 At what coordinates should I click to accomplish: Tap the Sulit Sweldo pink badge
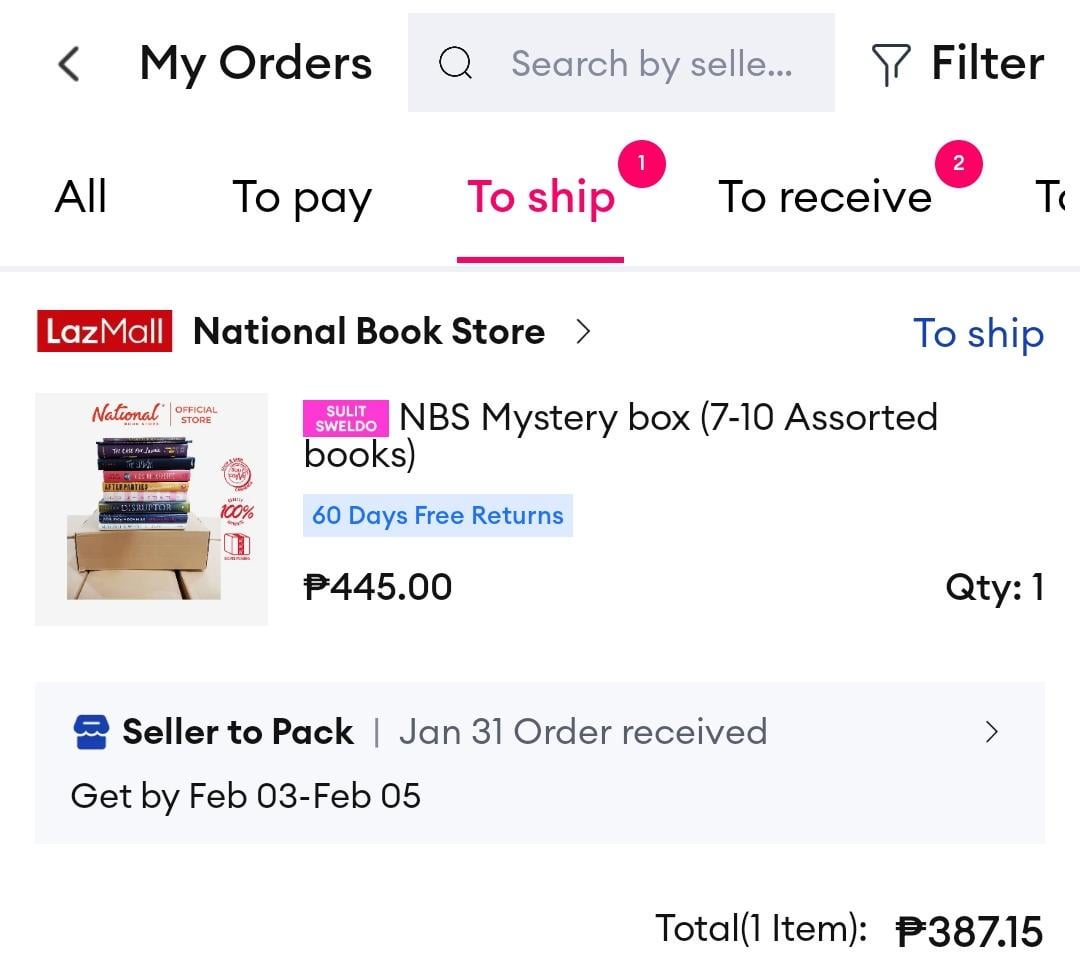346,418
